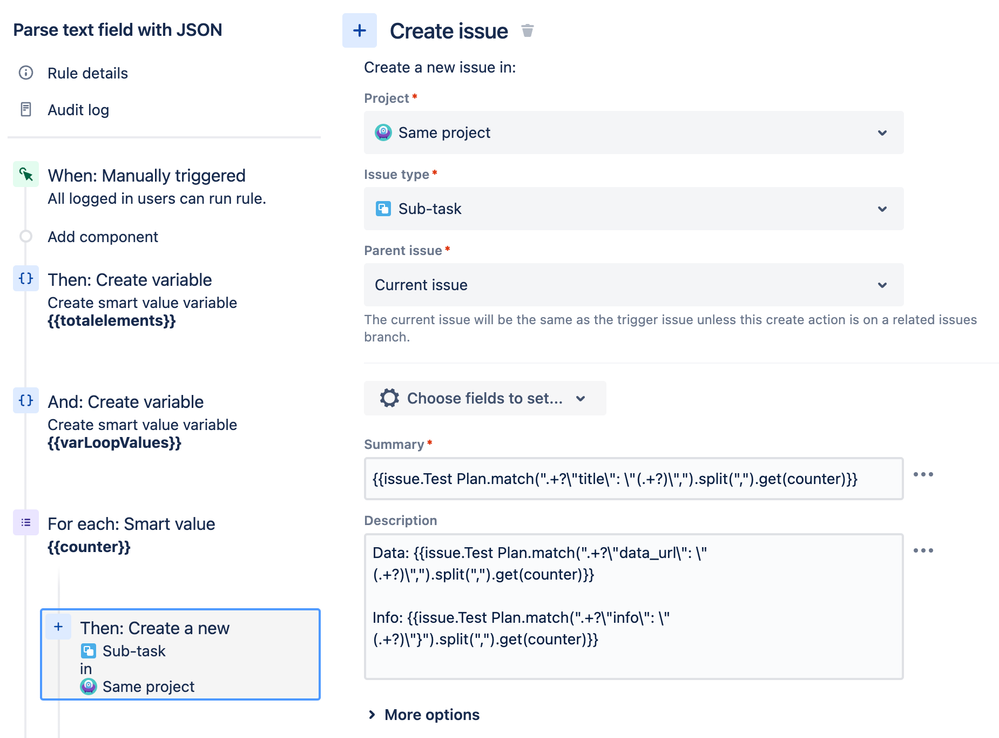The image size is (999, 738).
Task: Open the Project dropdown showing Same project
Action: click(x=633, y=133)
